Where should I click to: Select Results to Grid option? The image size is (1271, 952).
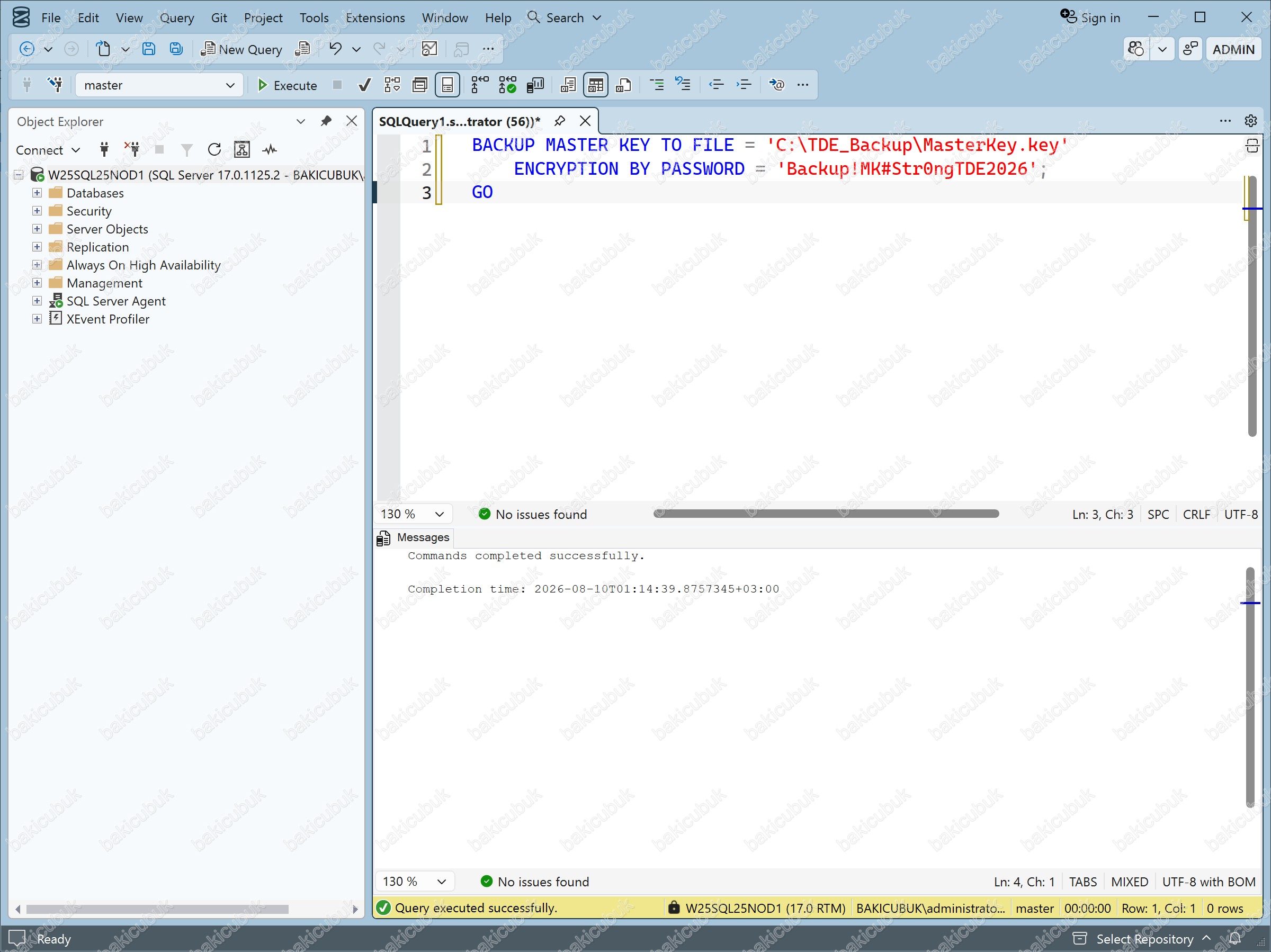click(x=595, y=85)
